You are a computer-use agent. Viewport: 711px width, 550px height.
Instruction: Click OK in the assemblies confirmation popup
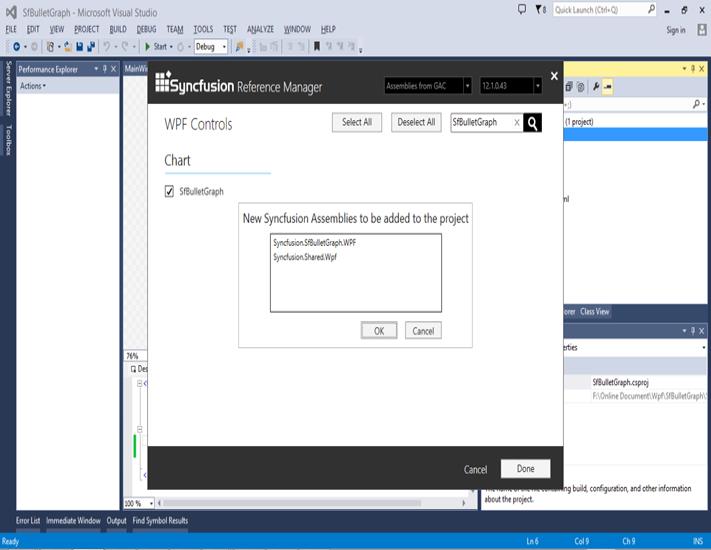click(379, 331)
